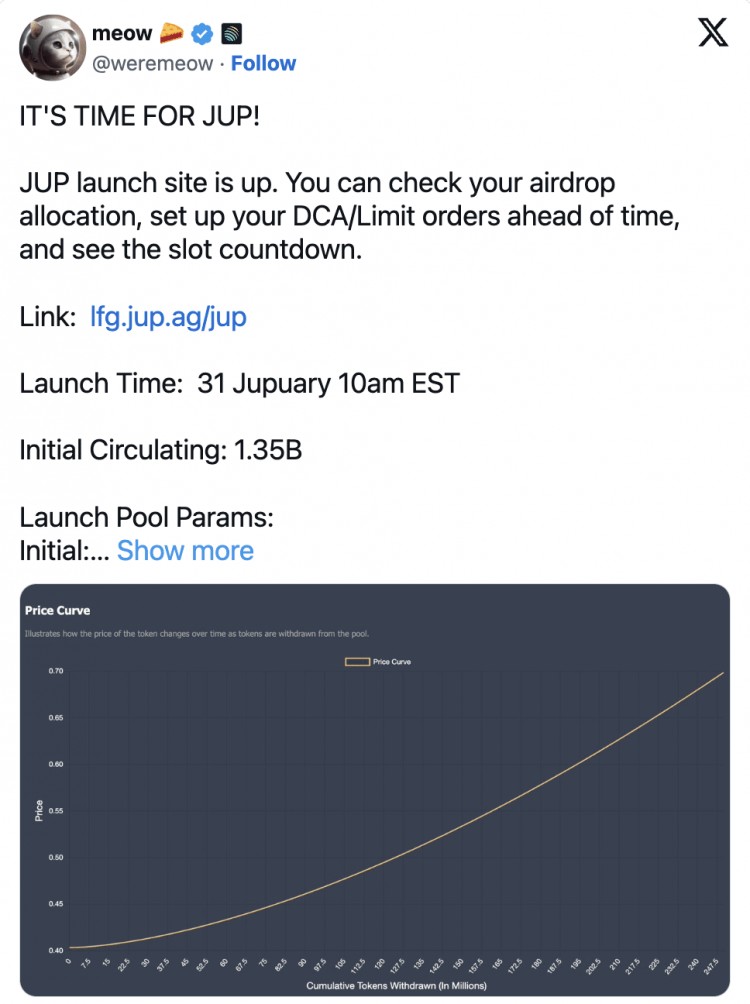
Task: Click the square affiliate badge next to verification
Action: [x=230, y=32]
